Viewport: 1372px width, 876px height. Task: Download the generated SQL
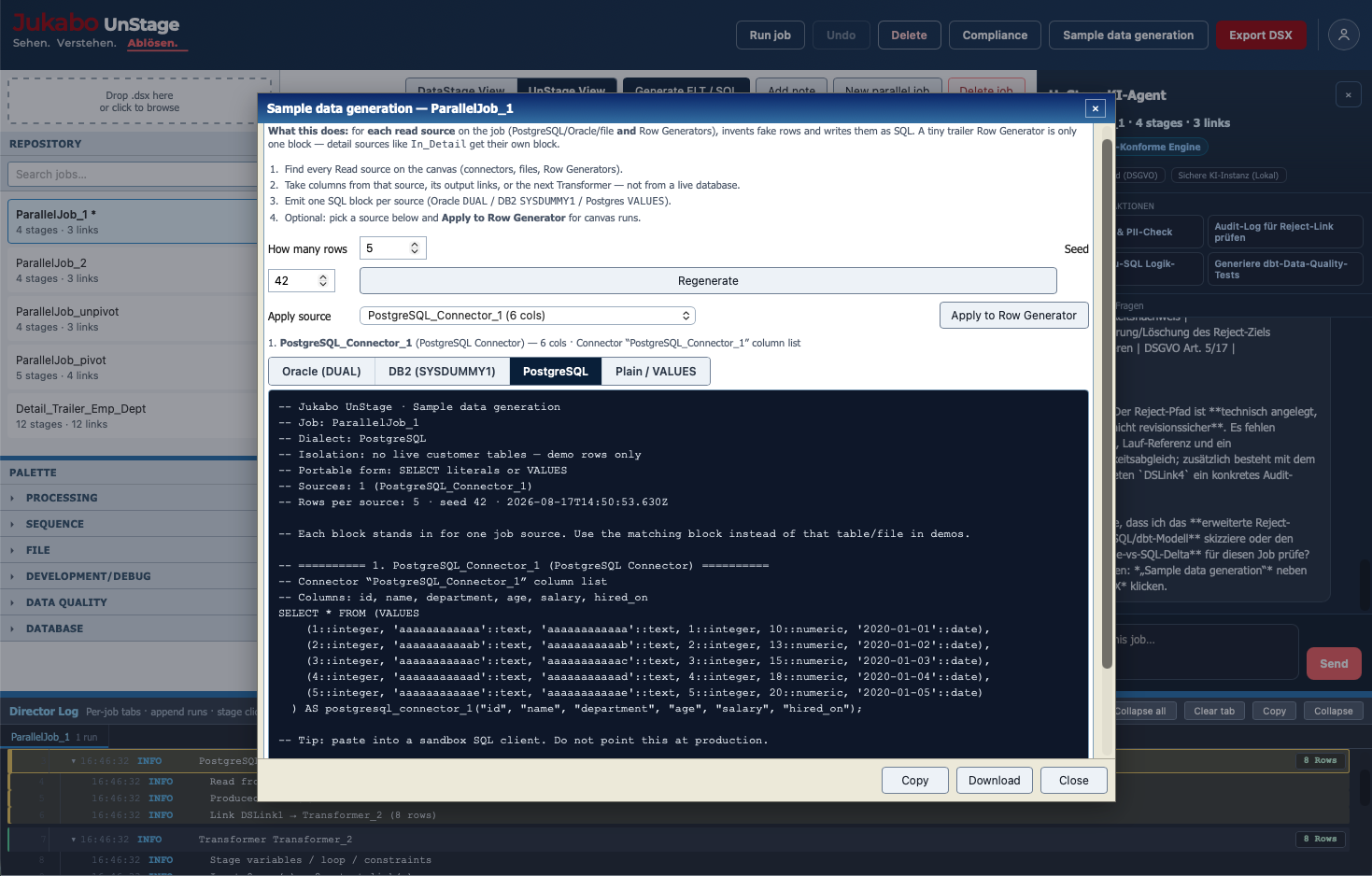click(x=995, y=781)
